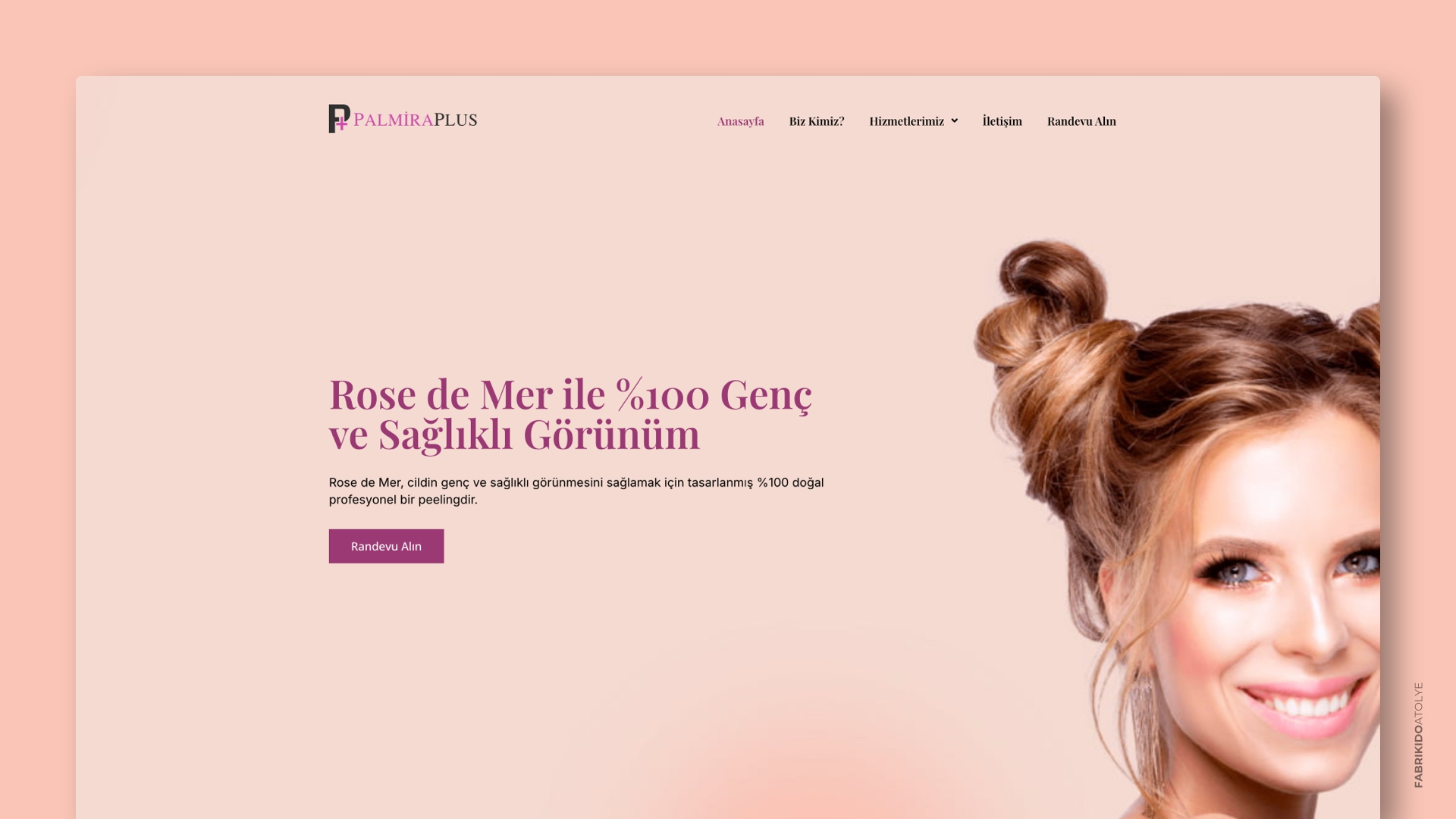Click the 've Sağlıklı Görünüm' heading line
This screenshot has width=1456, height=819.
point(514,435)
